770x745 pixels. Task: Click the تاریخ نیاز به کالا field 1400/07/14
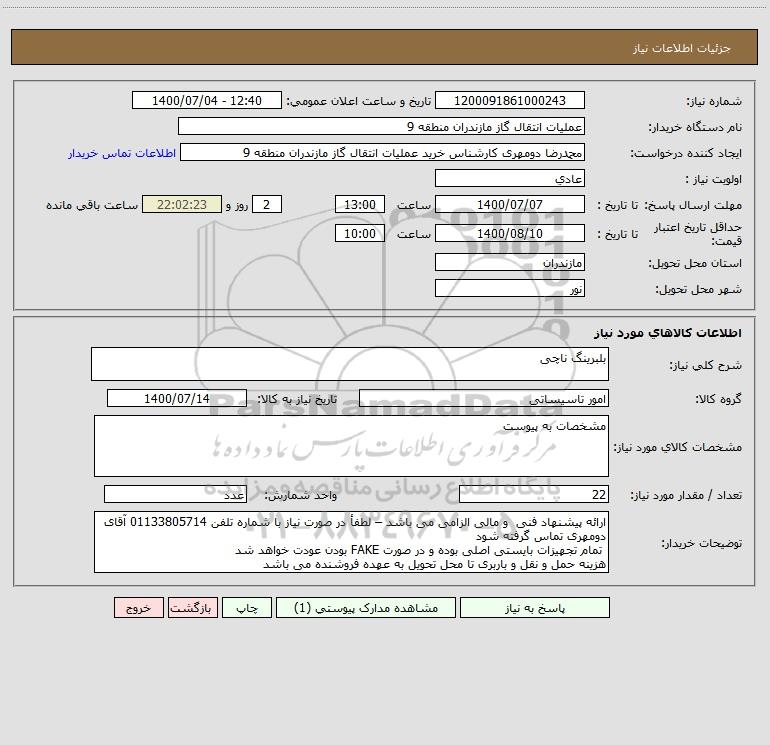tap(177, 399)
